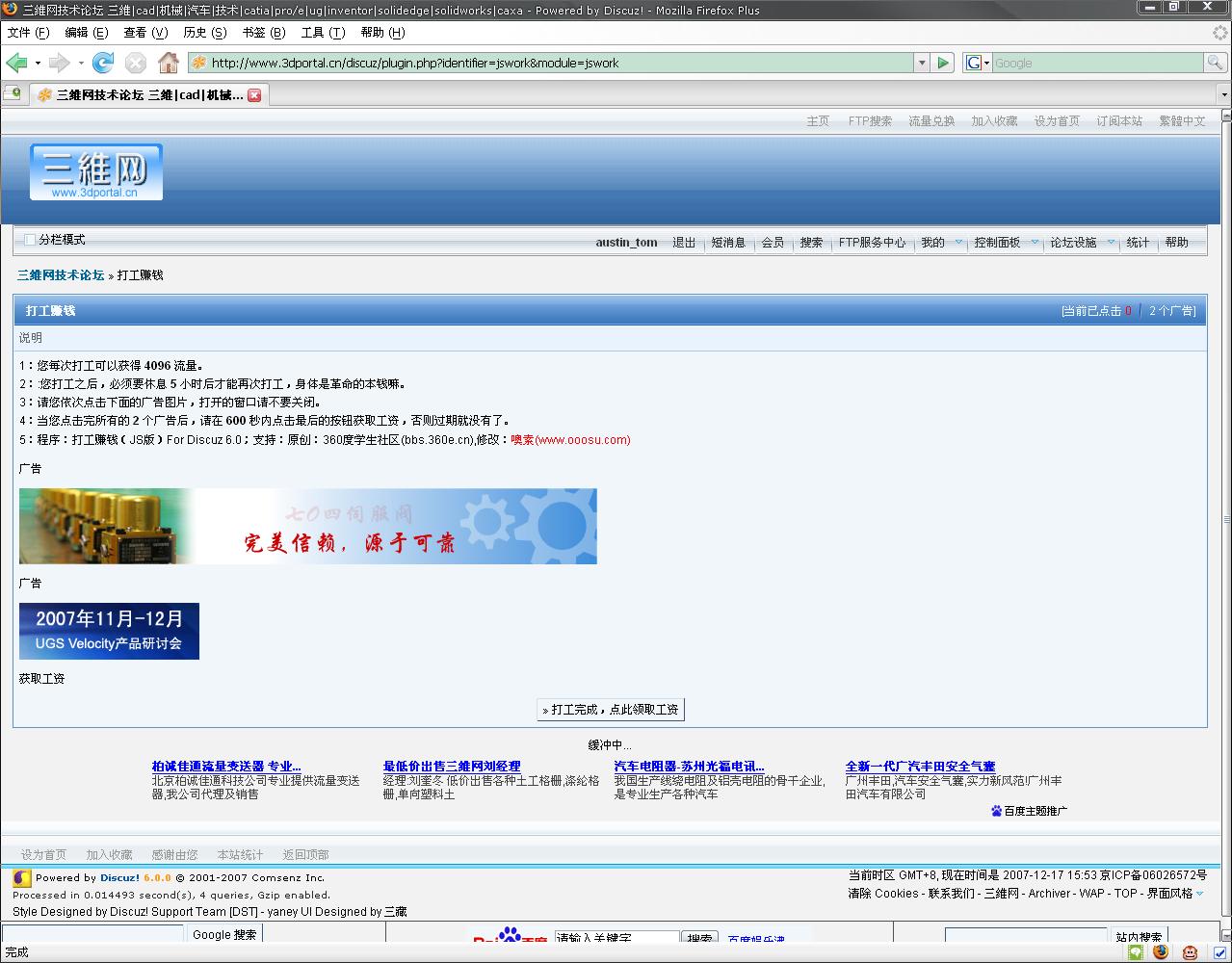Open the 查看 (V) menu
The image size is (1232, 963).
145,32
